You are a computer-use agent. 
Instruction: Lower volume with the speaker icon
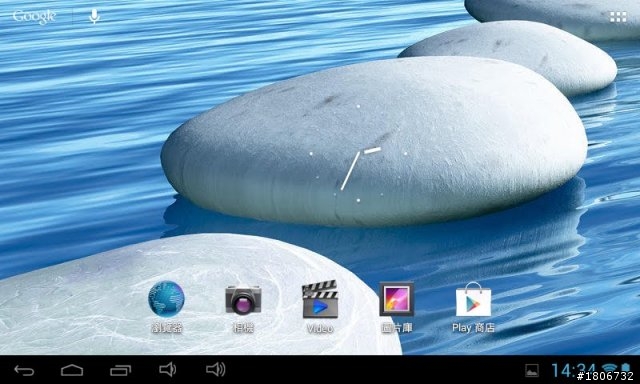(168, 369)
